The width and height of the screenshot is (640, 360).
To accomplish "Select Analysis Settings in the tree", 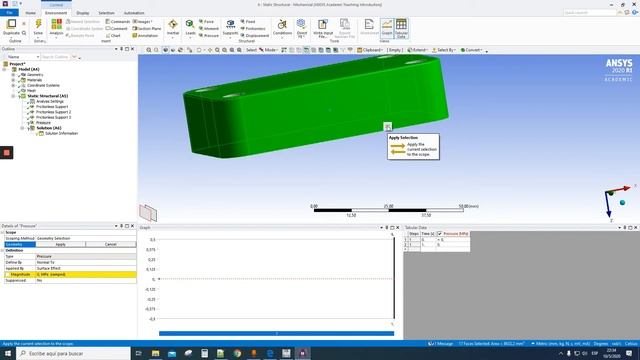I will pyautogui.click(x=50, y=101).
